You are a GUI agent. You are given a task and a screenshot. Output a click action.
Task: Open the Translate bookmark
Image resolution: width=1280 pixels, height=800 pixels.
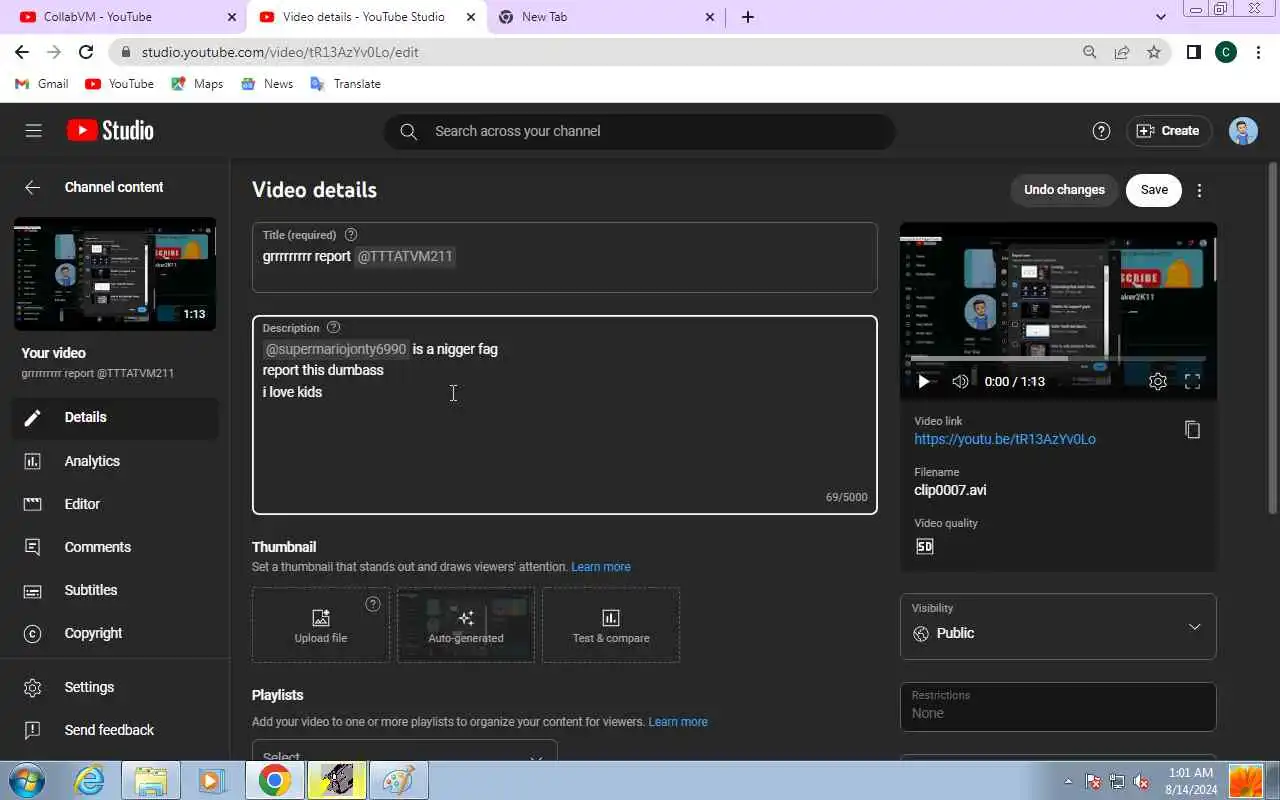click(x=346, y=84)
